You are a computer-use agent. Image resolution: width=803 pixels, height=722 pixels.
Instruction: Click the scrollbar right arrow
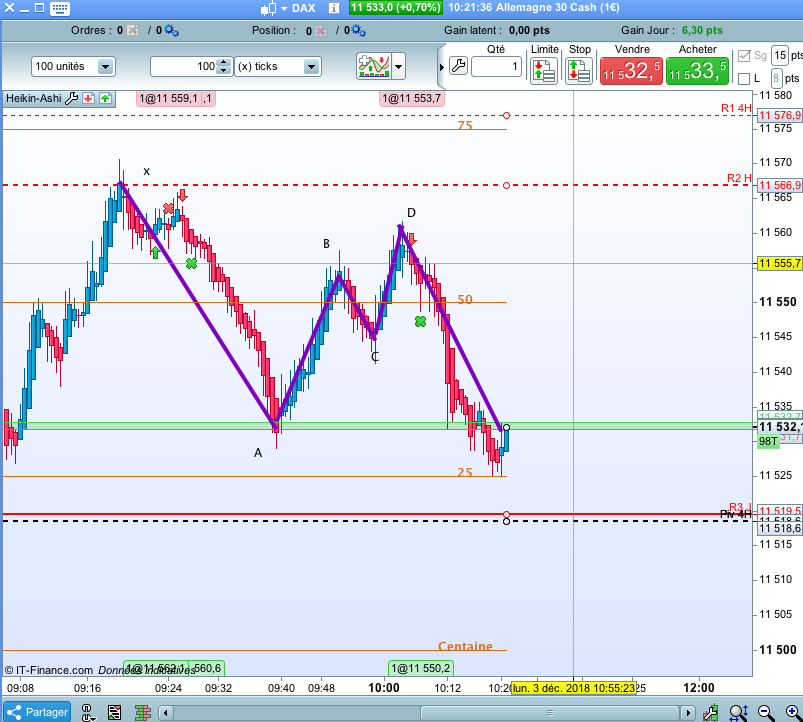tap(688, 712)
